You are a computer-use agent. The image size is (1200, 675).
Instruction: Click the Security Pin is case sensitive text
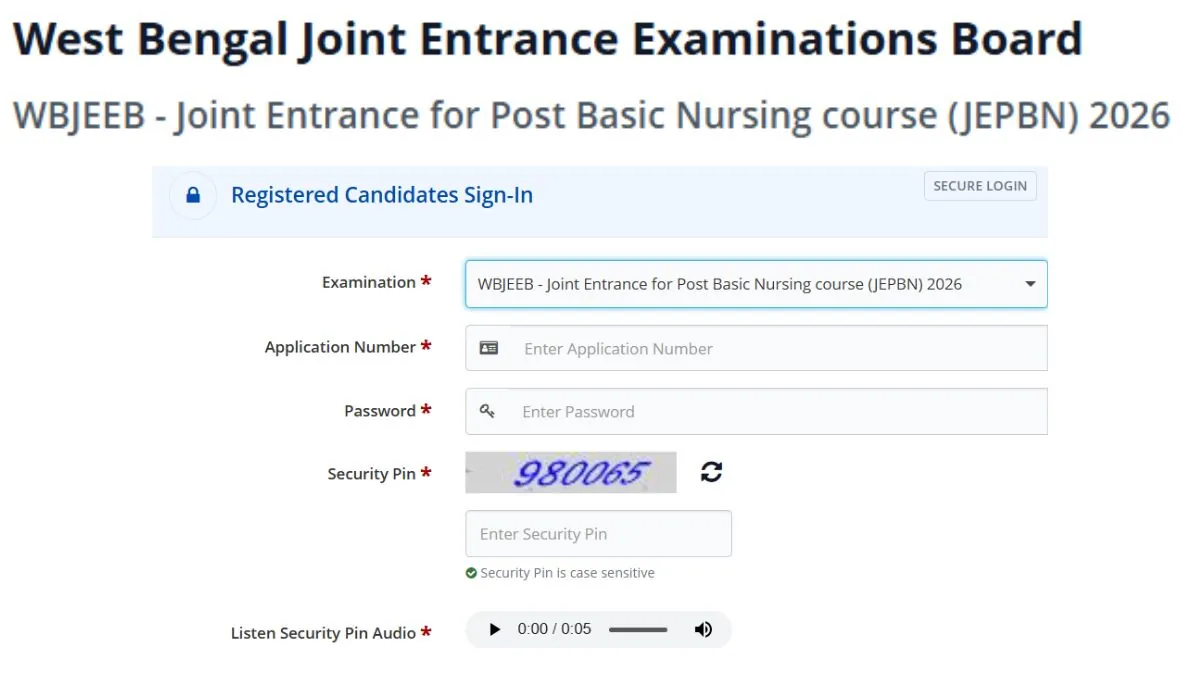(567, 572)
